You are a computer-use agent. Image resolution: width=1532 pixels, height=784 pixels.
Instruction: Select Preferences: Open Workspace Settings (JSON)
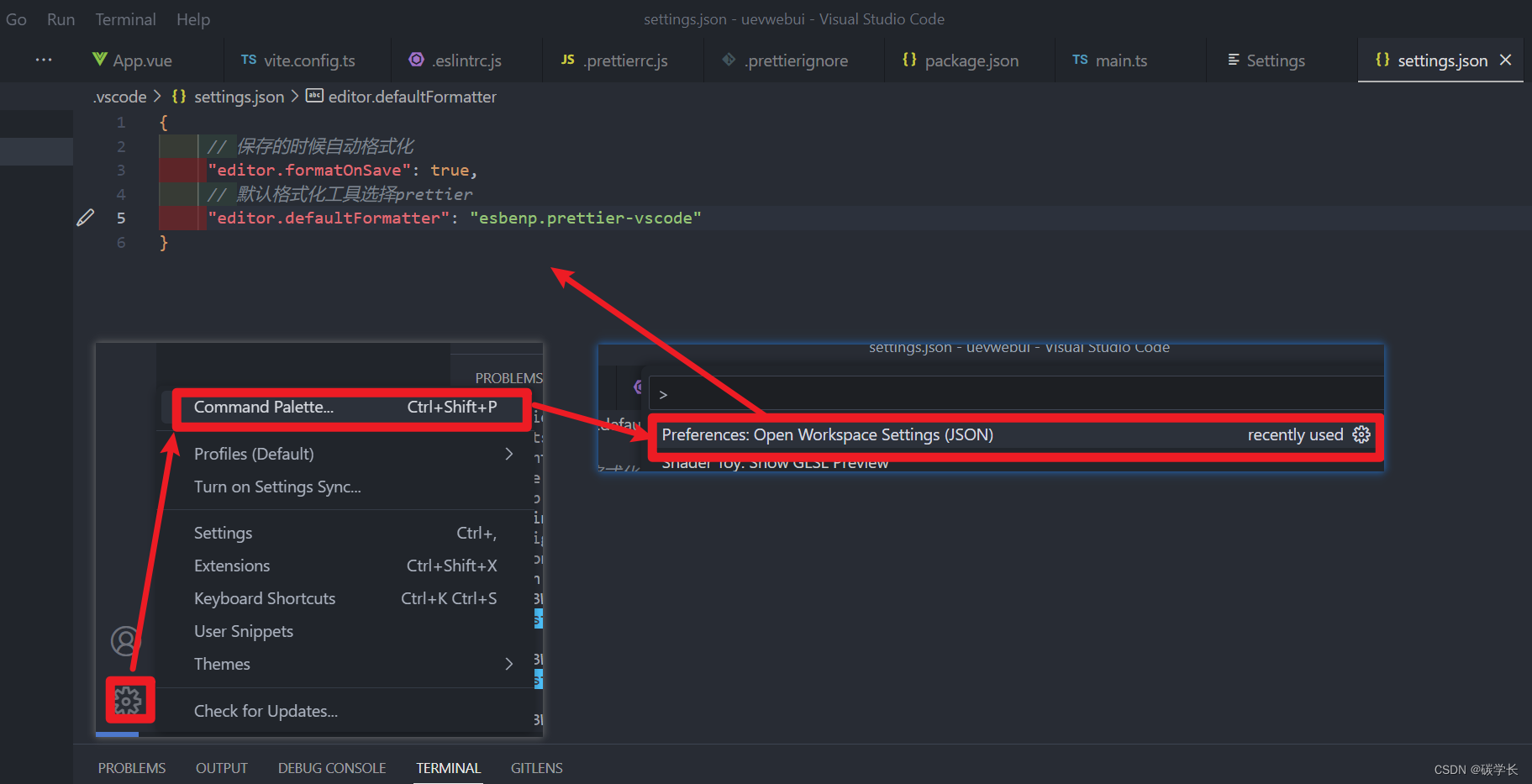click(1016, 434)
